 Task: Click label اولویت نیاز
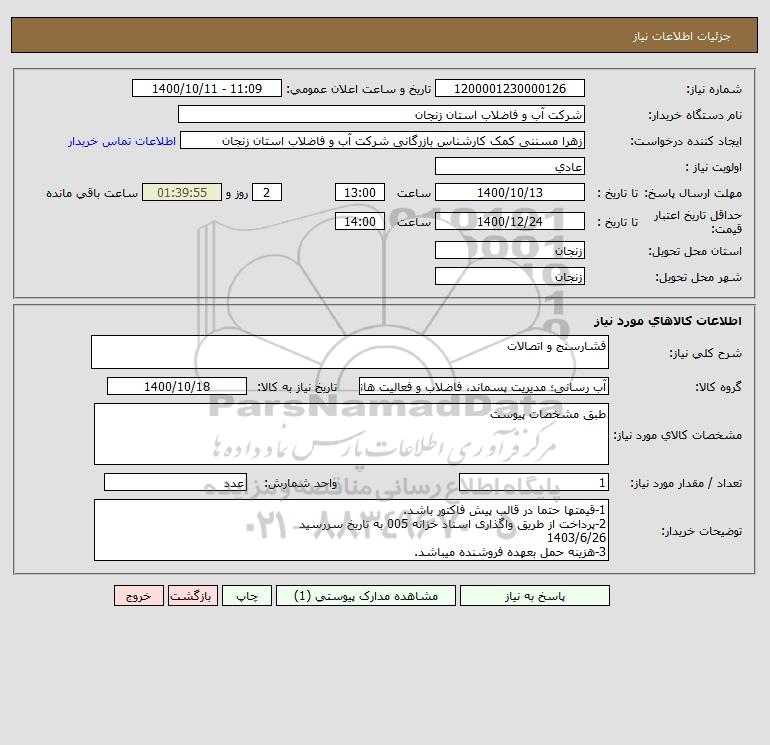pyautogui.click(x=714, y=167)
